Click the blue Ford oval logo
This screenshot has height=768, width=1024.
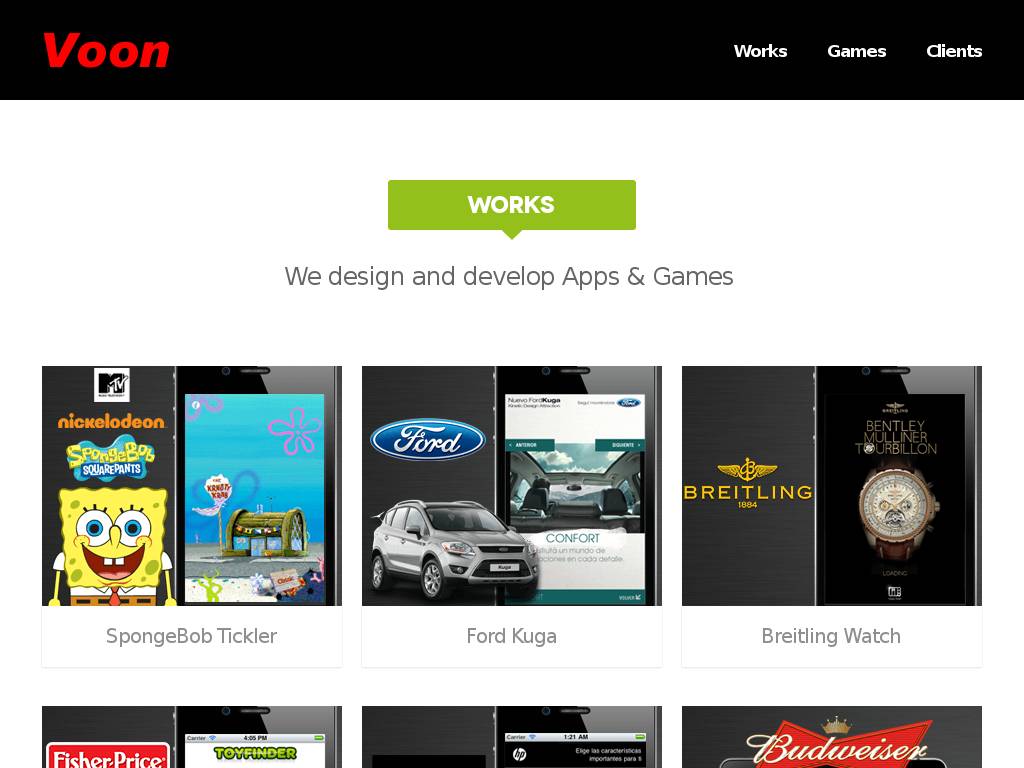(428, 440)
